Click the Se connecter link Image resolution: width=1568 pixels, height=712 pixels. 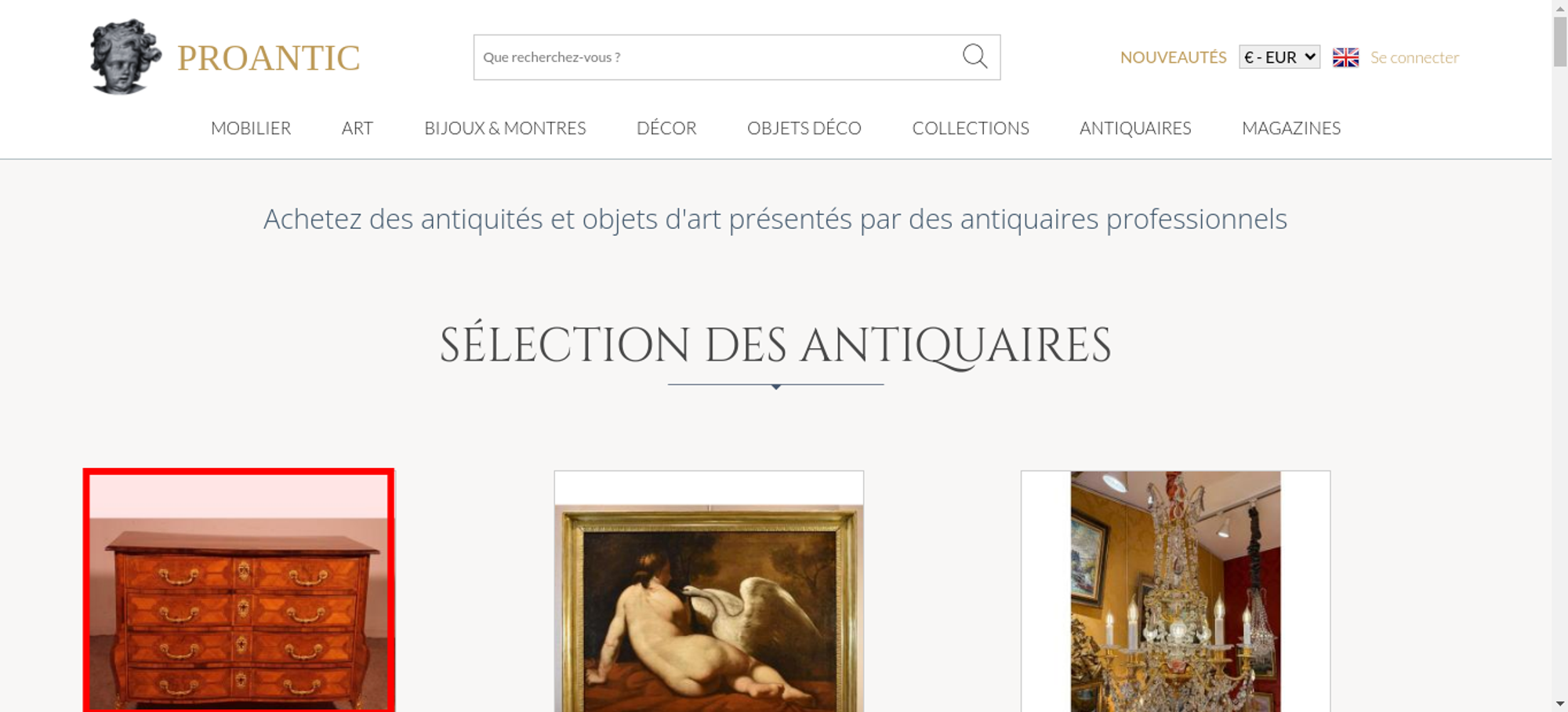coord(1414,57)
